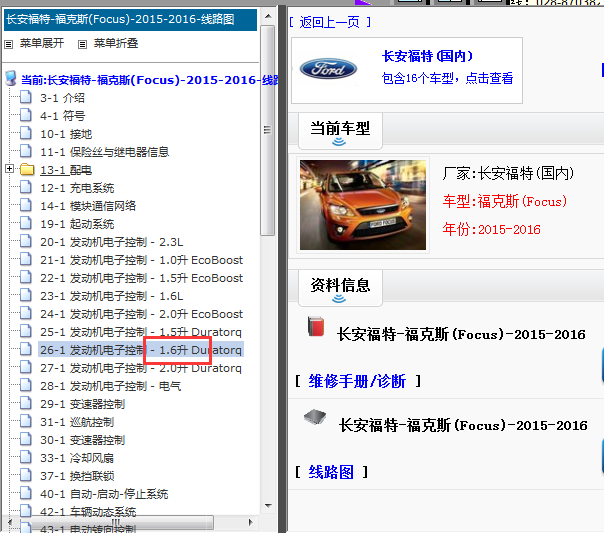This screenshot has width=604, height=533.
Task: Click the page icon of 4-1 符号
Action: pyautogui.click(x=26, y=115)
